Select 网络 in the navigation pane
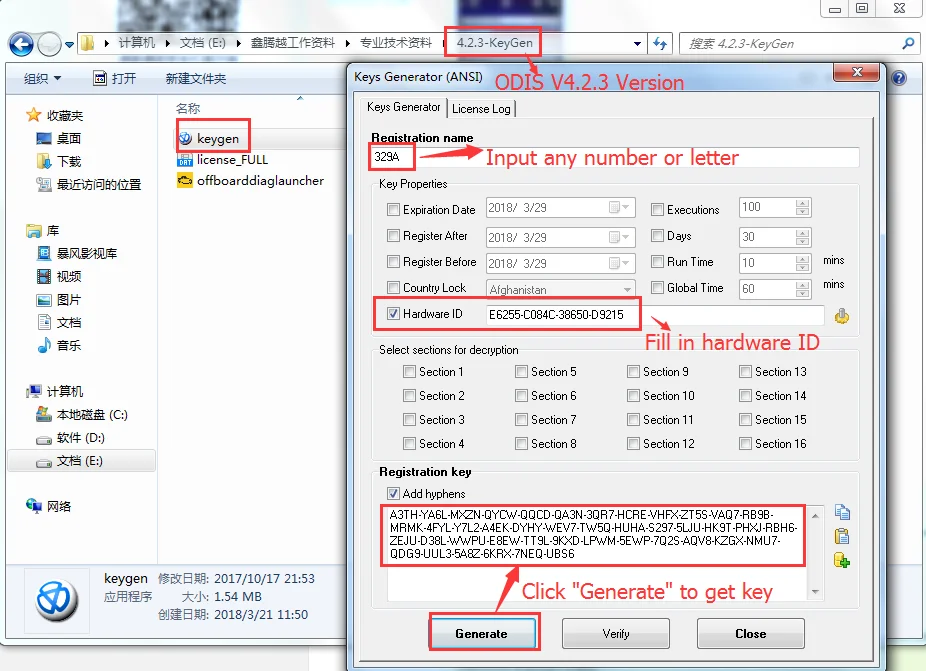Viewport: 926px width, 671px height. click(x=48, y=506)
